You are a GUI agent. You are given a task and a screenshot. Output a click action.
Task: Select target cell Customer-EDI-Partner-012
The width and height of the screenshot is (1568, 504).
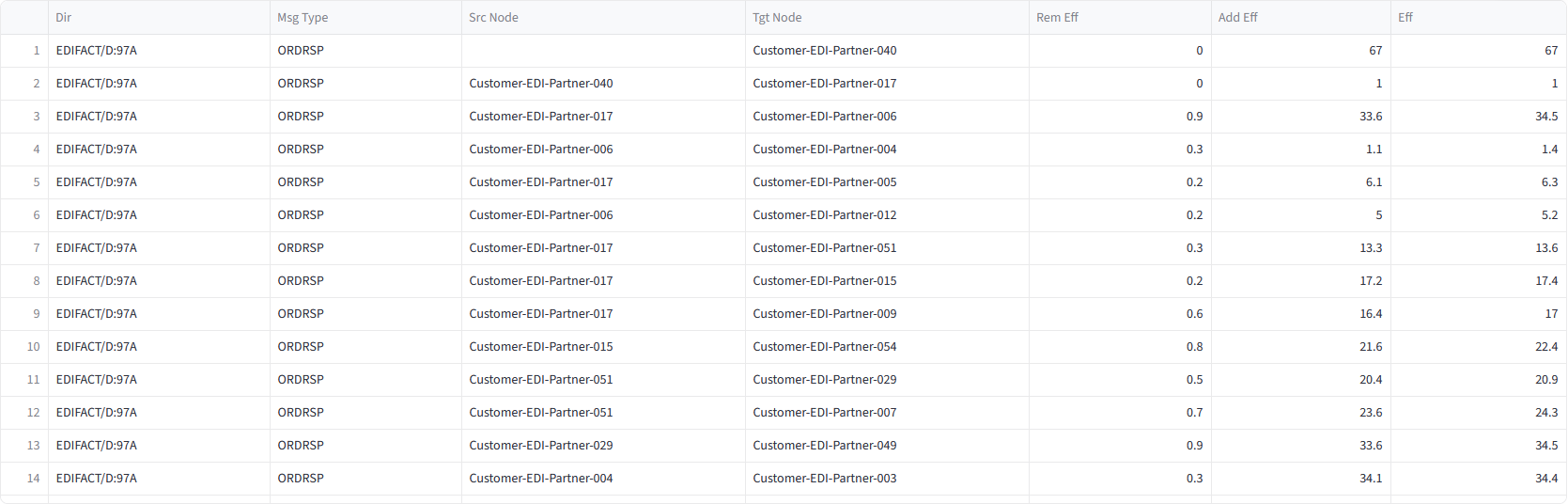point(824,215)
